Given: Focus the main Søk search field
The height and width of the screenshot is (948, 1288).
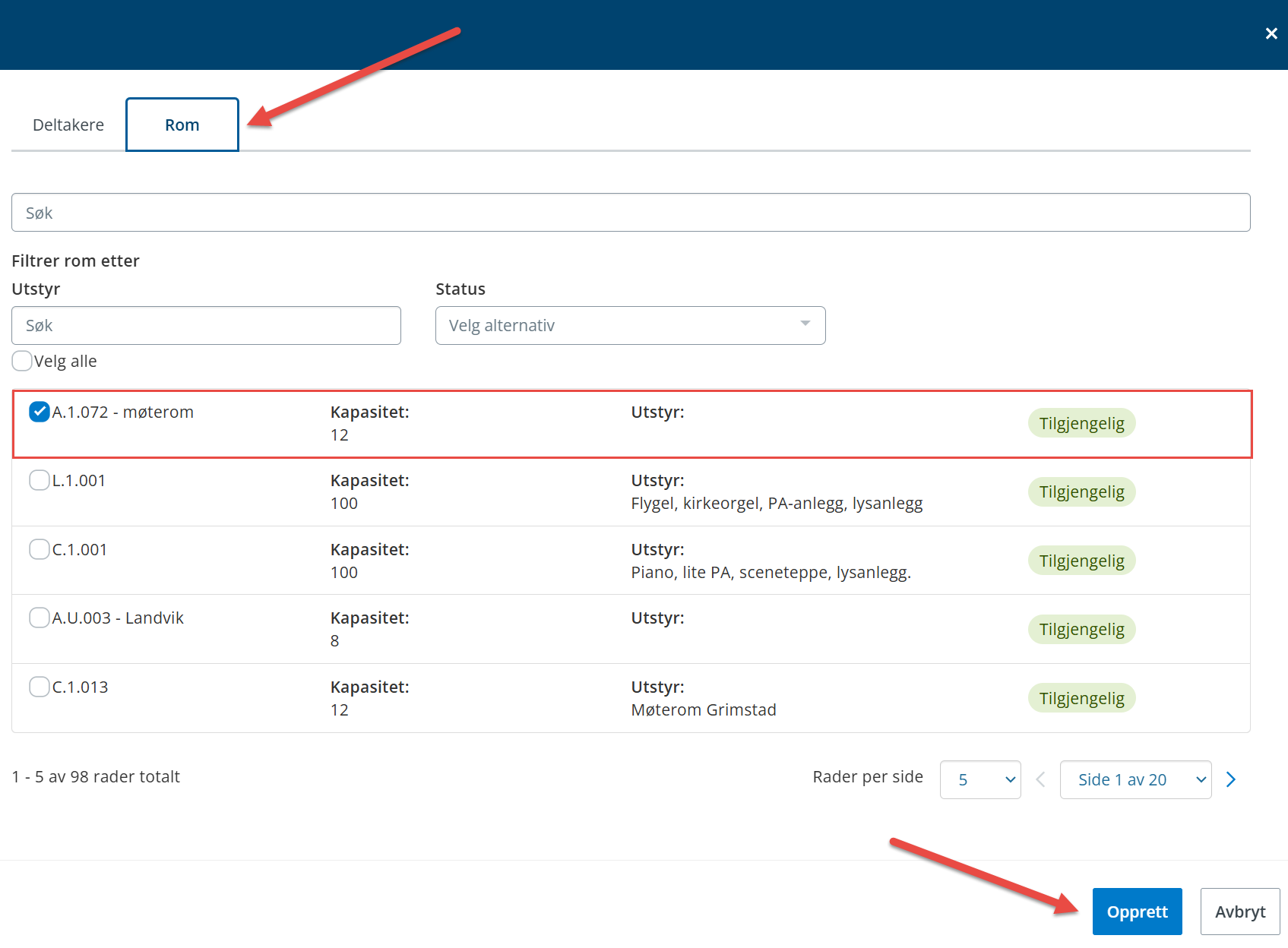Looking at the screenshot, I should click(630, 213).
